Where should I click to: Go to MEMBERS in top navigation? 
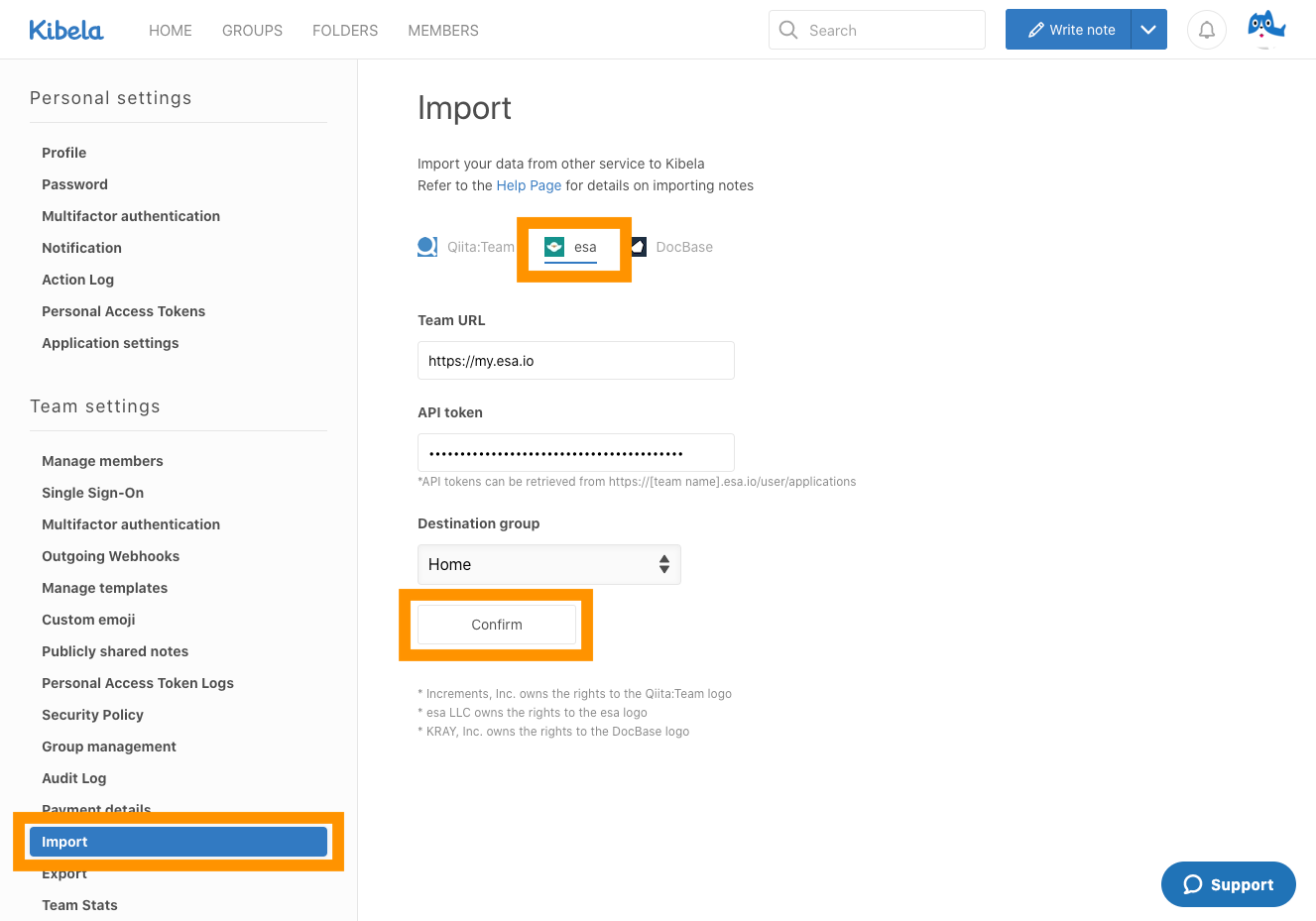tap(442, 31)
